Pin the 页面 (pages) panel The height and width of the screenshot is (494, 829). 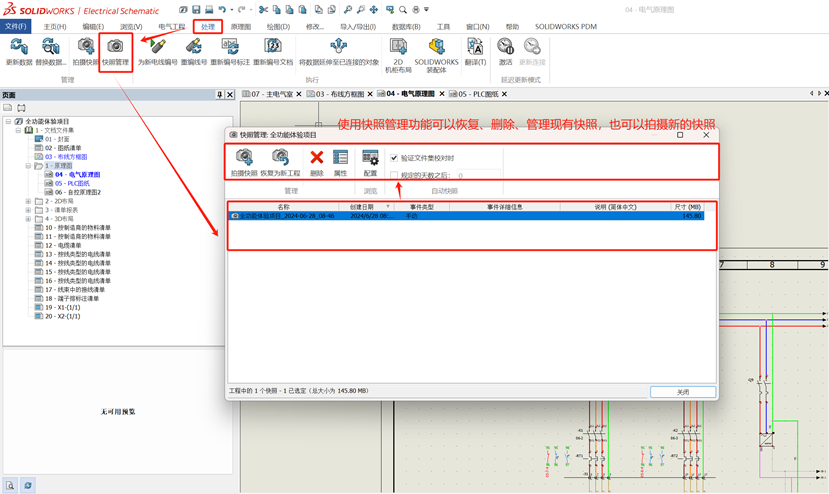pyautogui.click(x=219, y=95)
